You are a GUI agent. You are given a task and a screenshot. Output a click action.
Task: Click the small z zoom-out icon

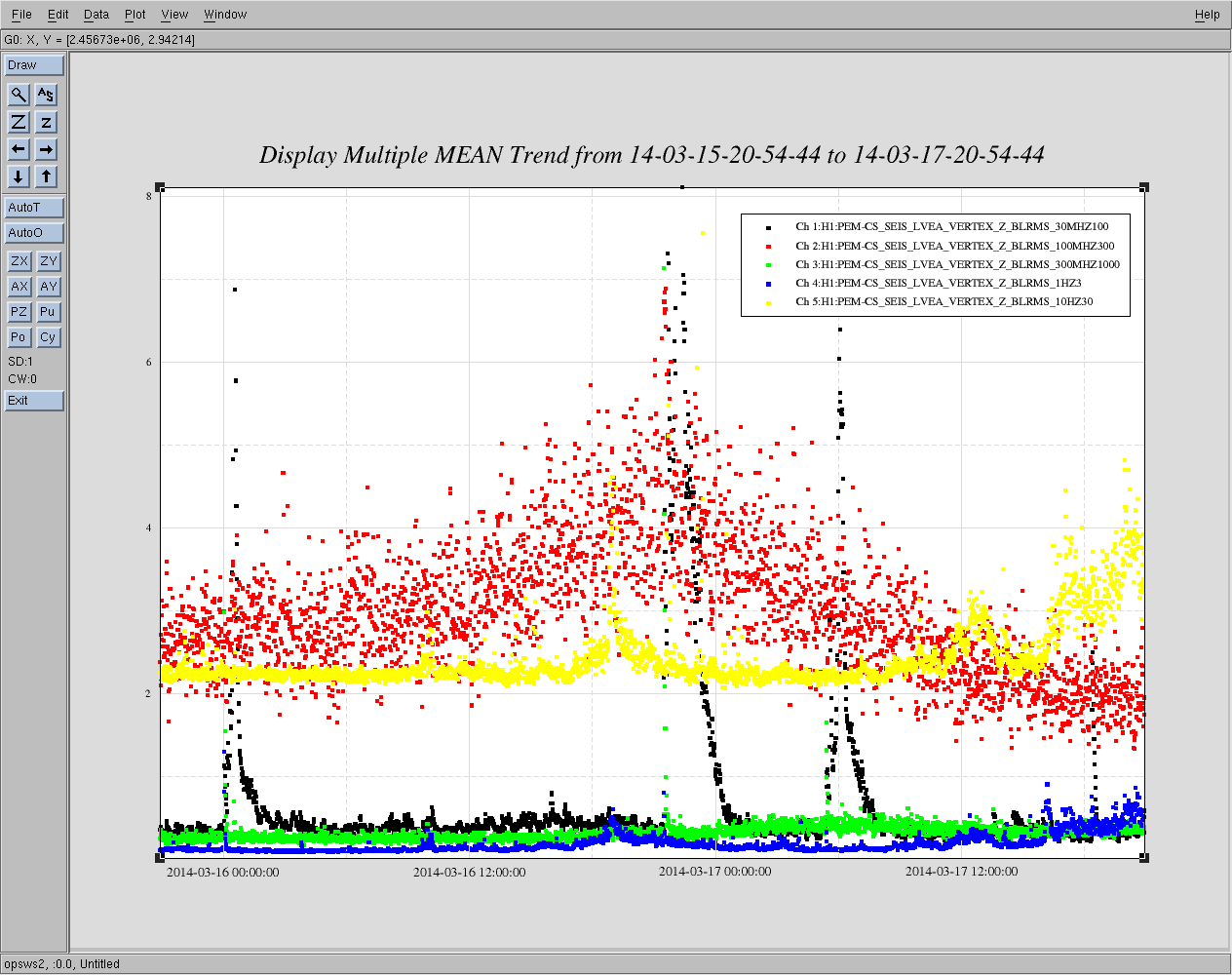click(46, 122)
